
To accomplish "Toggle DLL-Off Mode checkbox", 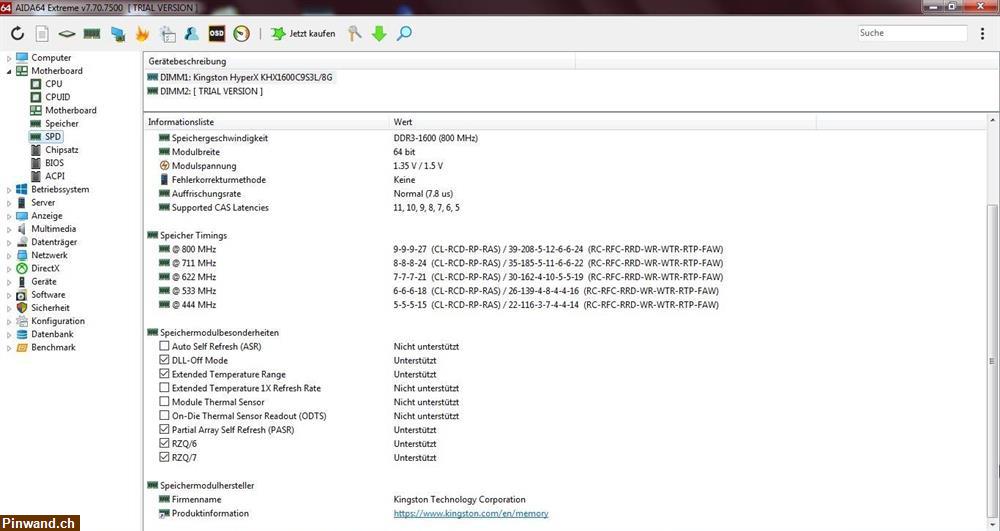I will (165, 360).
